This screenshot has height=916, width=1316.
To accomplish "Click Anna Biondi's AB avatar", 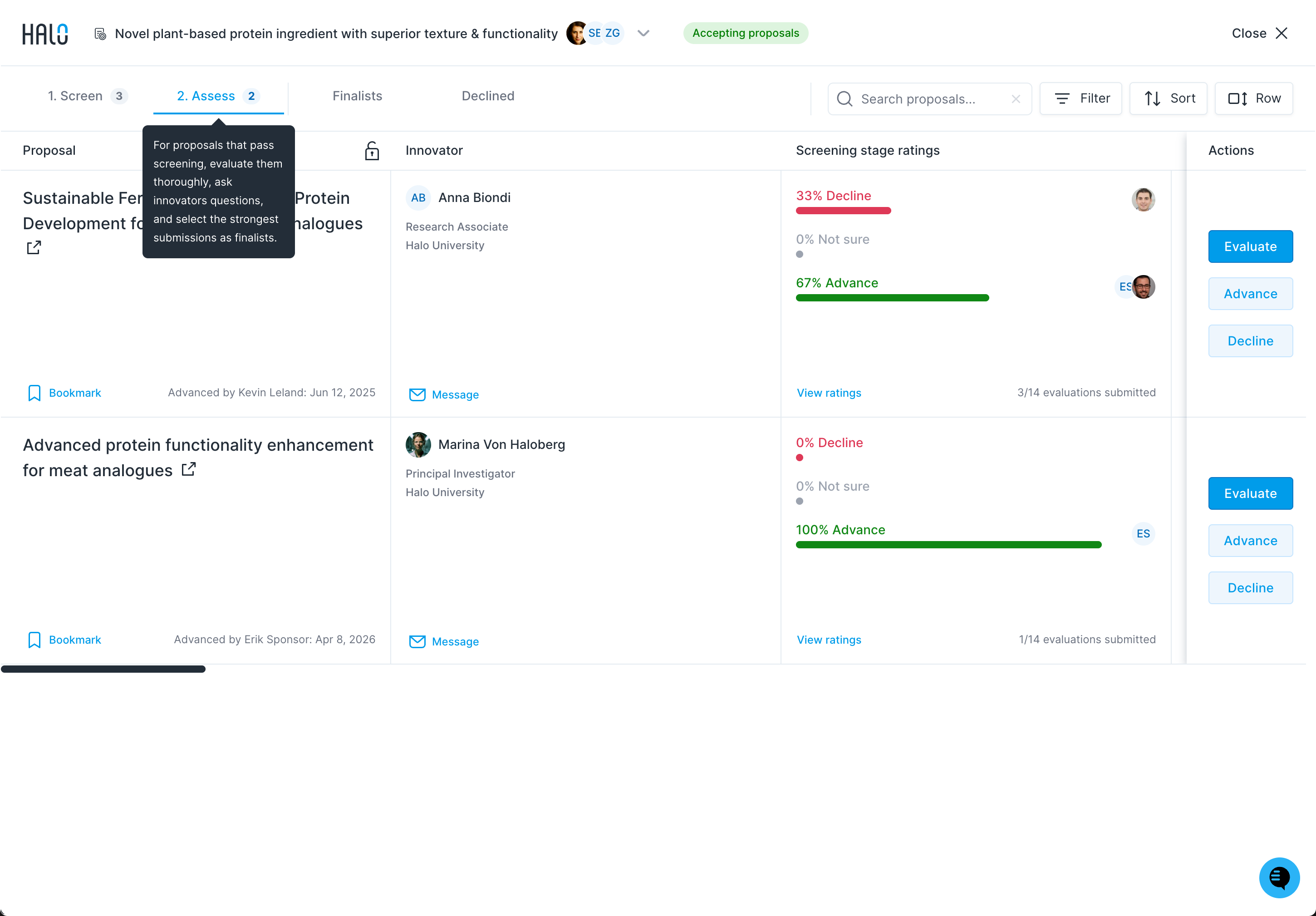I will point(418,198).
